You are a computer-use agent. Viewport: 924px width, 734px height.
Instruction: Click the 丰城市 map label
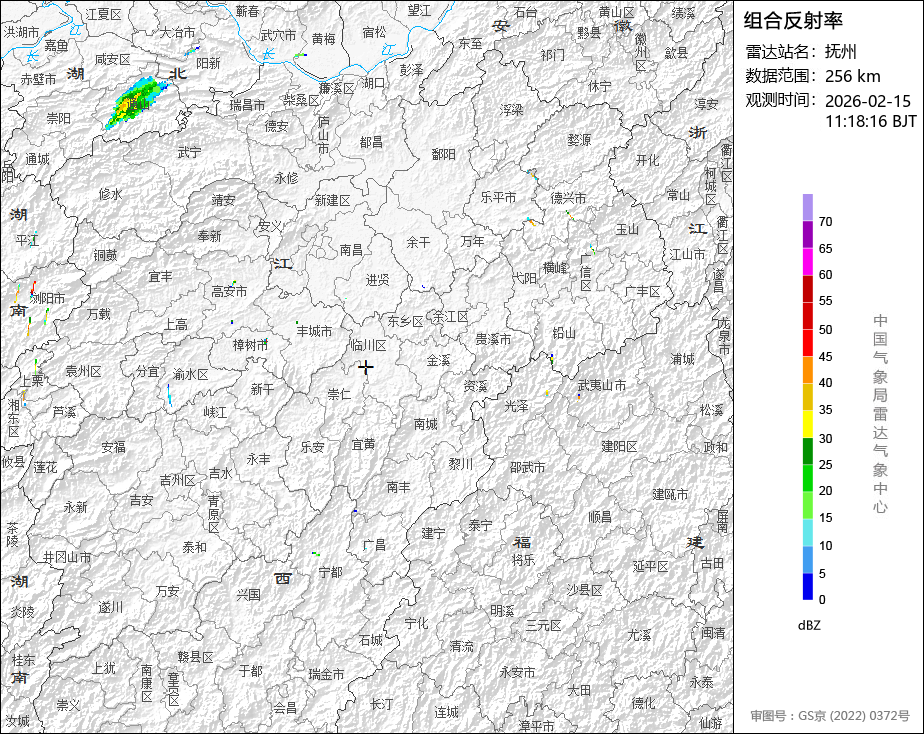coord(314,332)
